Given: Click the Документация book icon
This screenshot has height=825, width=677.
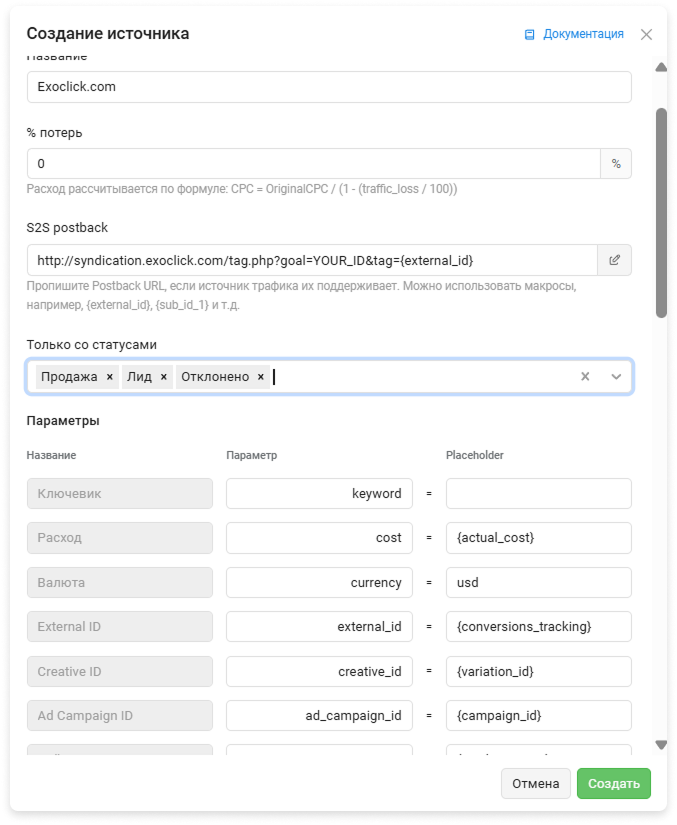Looking at the screenshot, I should click(x=530, y=34).
